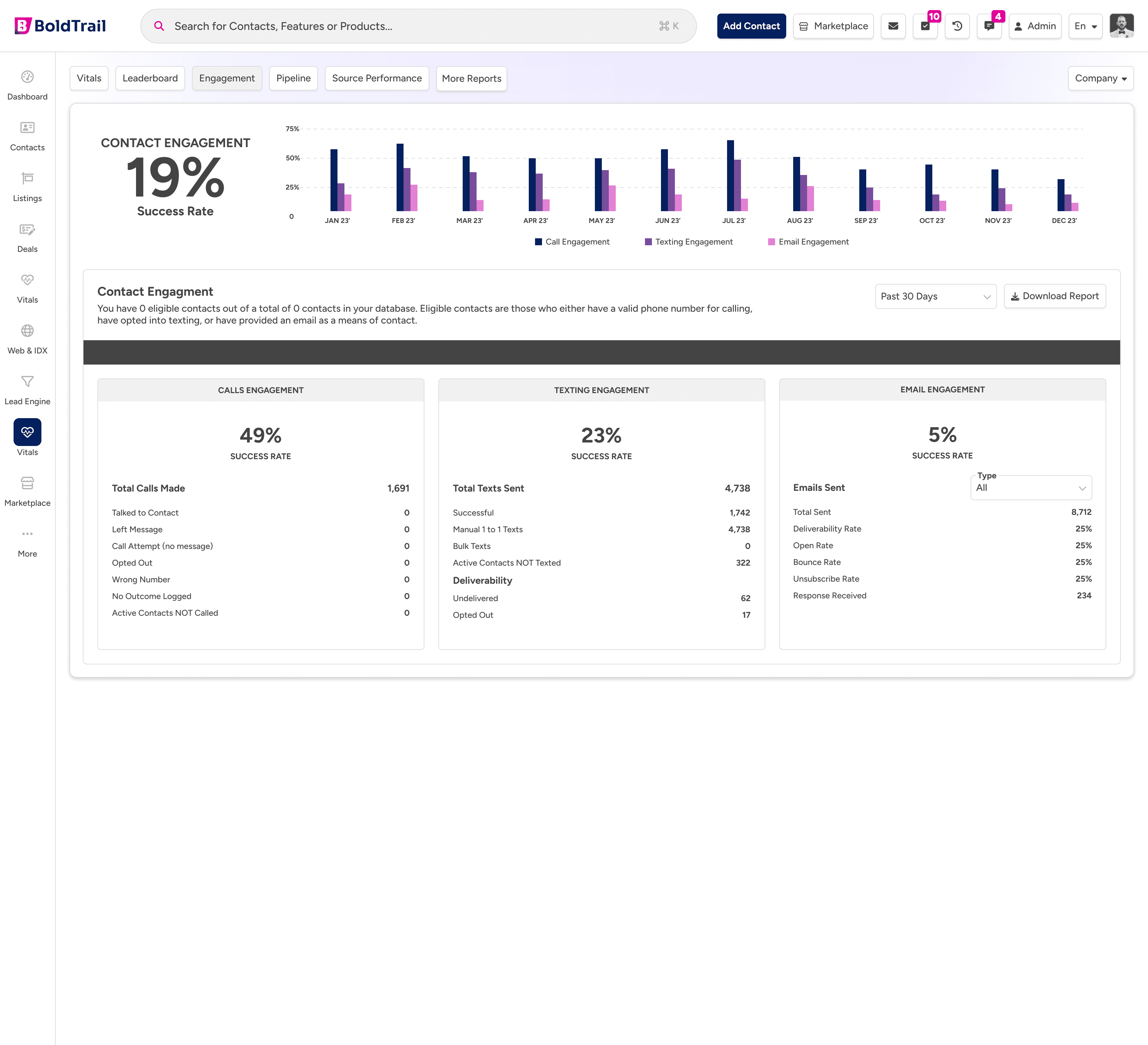Open the Past 30 Days dropdown

pyautogui.click(x=935, y=296)
